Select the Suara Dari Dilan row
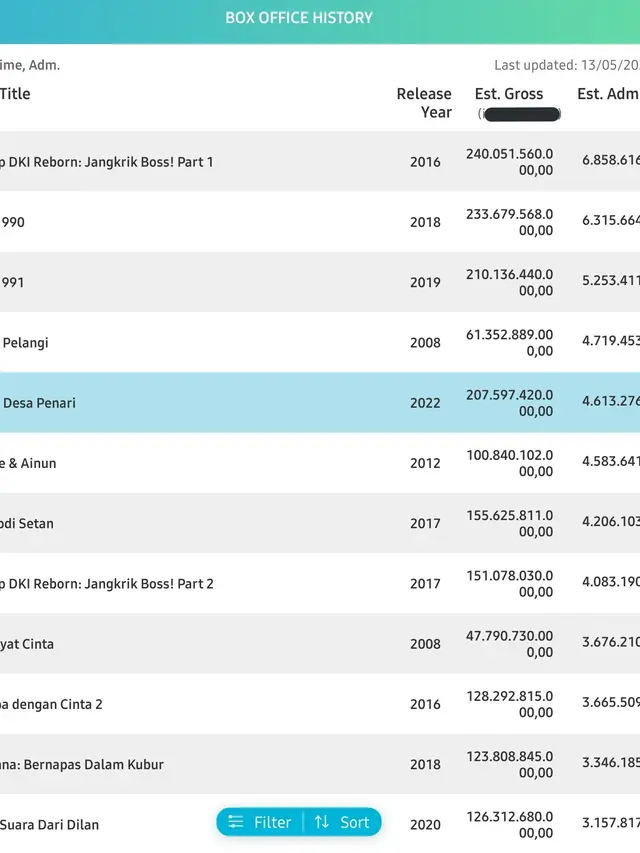640x853 pixels. coord(320,824)
